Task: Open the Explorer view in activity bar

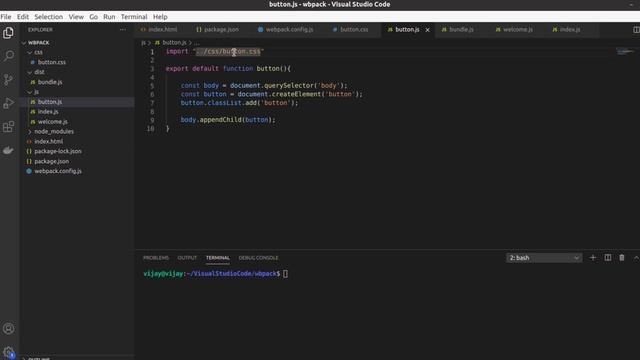Action: click(x=8, y=33)
